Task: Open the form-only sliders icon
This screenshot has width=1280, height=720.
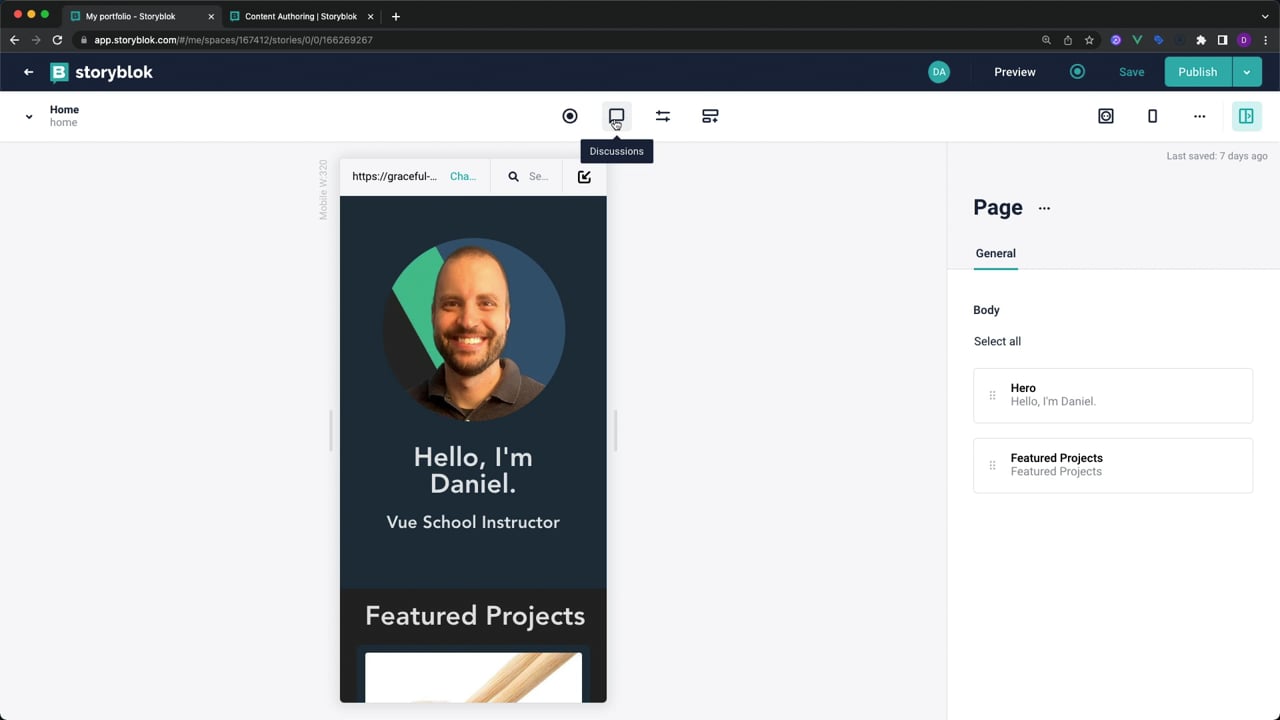Action: pyautogui.click(x=663, y=116)
